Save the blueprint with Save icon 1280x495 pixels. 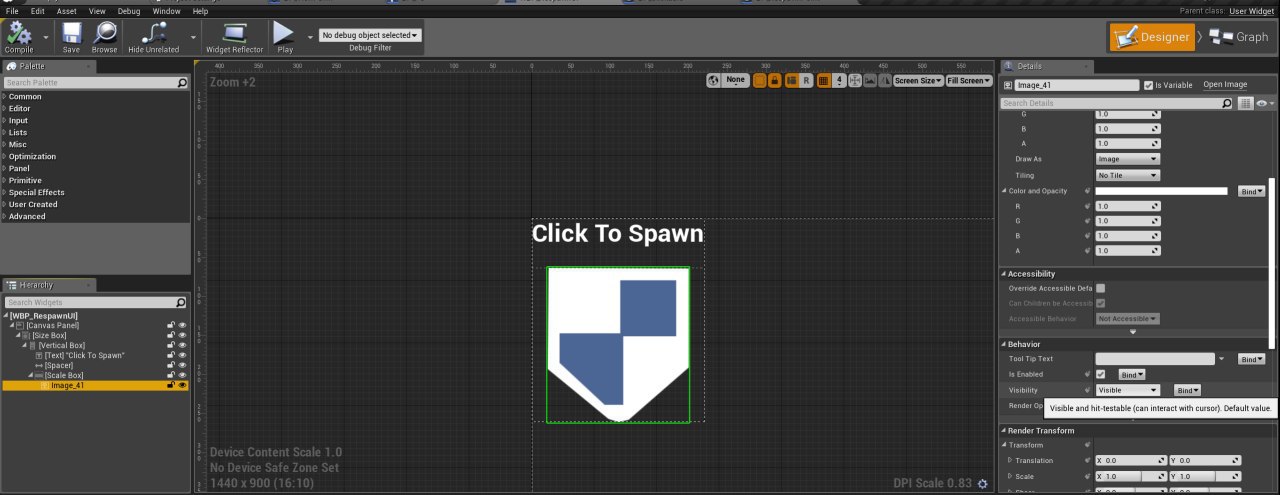[71, 37]
